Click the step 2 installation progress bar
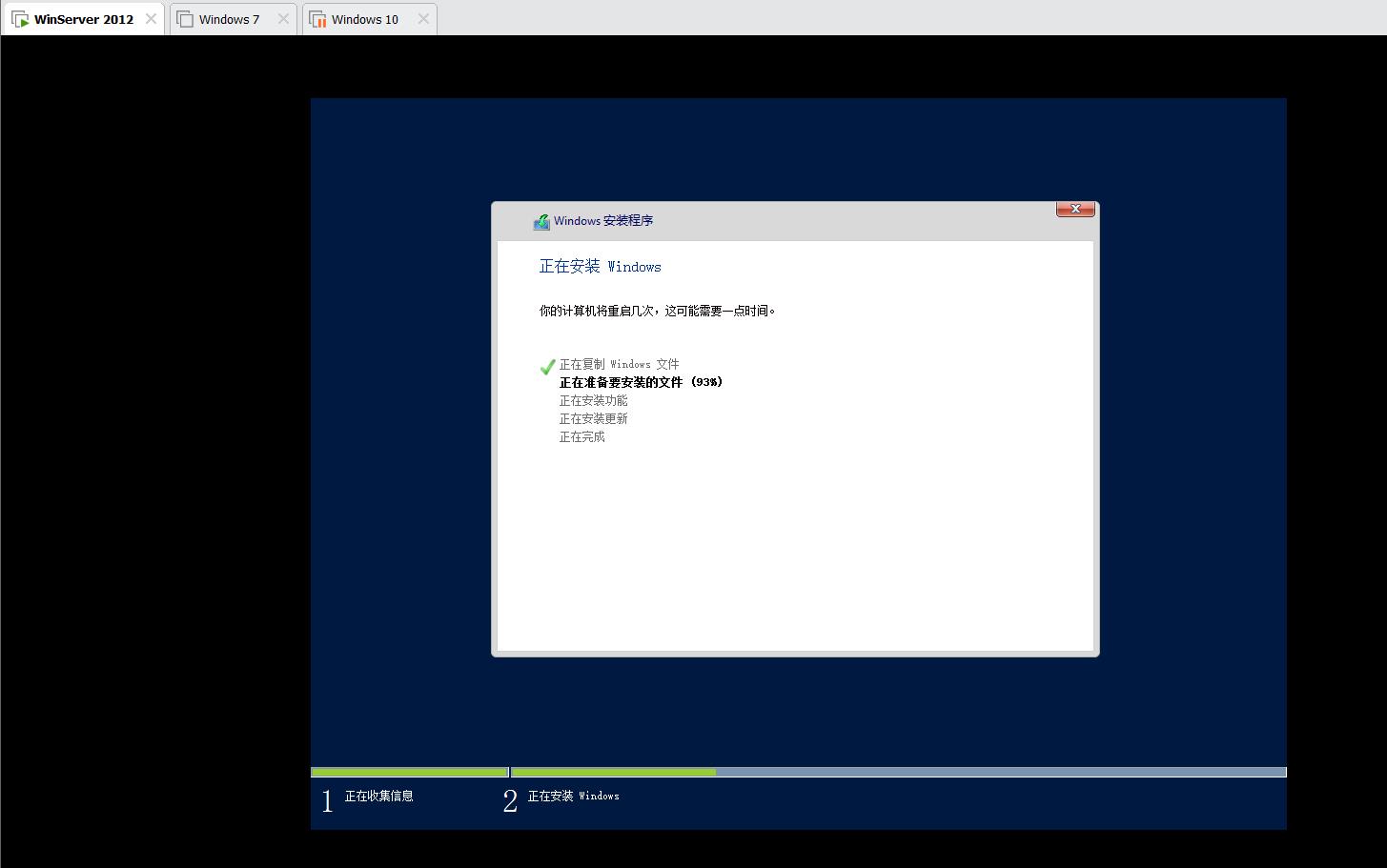Viewport: 1387px width, 868px height. click(x=899, y=772)
